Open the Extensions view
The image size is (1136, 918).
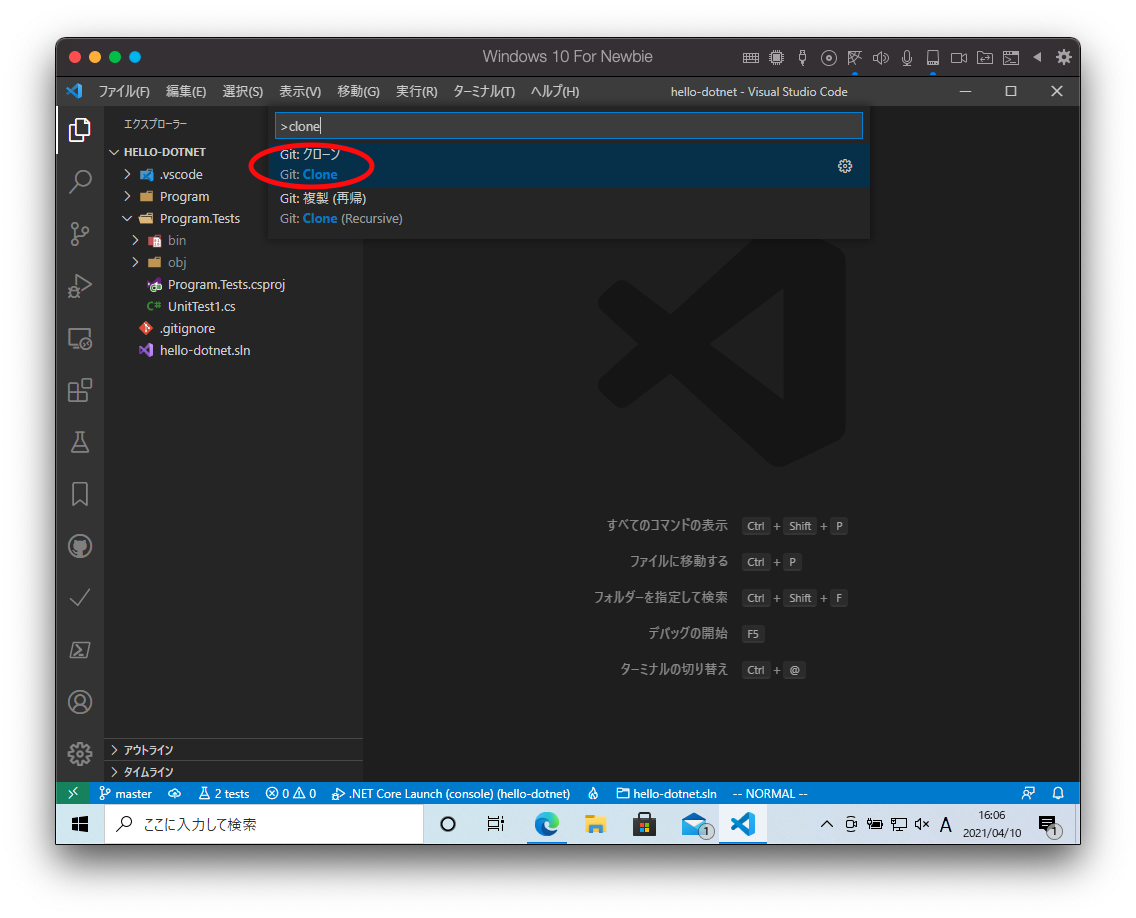80,391
